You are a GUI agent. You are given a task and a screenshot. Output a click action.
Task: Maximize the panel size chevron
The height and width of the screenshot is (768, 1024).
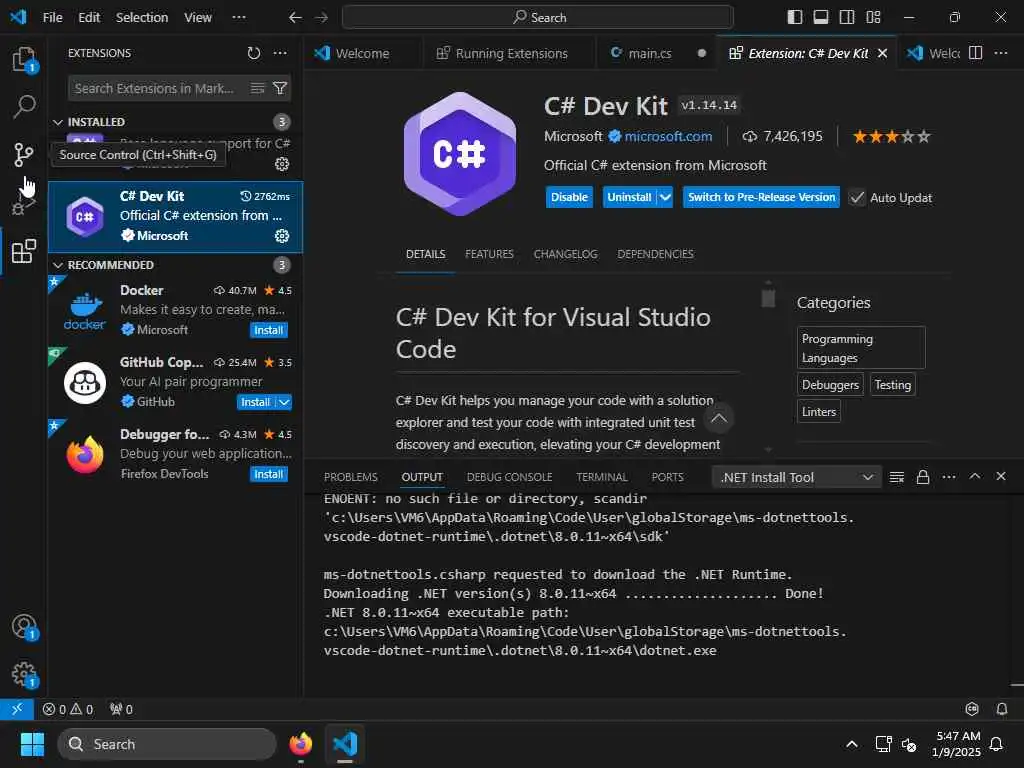(x=974, y=476)
